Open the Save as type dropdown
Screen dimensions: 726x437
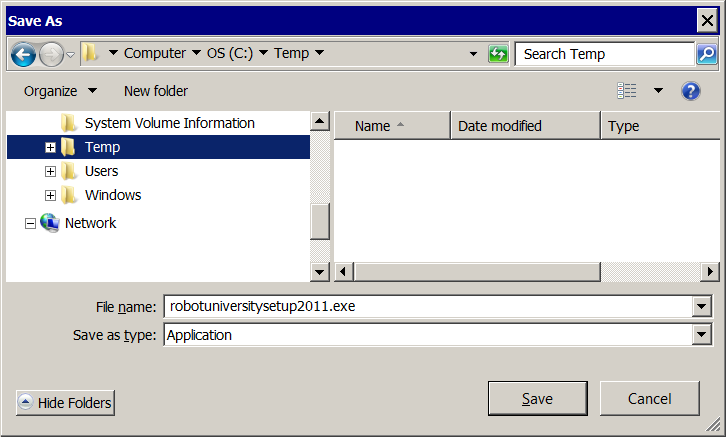(x=702, y=335)
